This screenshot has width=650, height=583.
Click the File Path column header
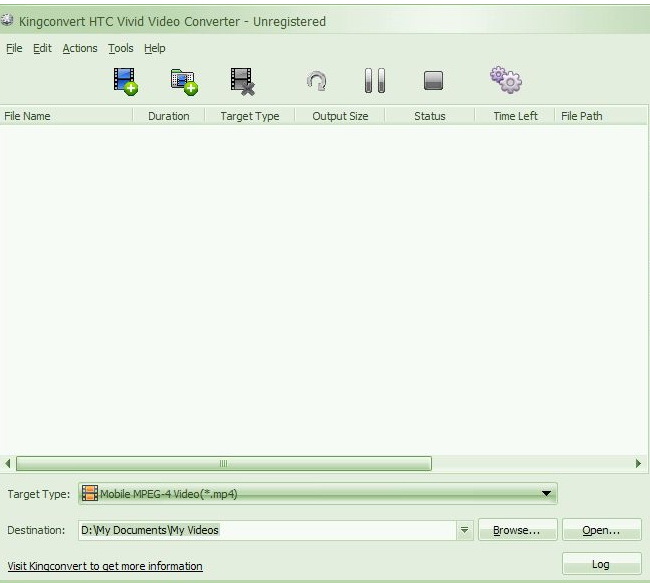[x=601, y=116]
